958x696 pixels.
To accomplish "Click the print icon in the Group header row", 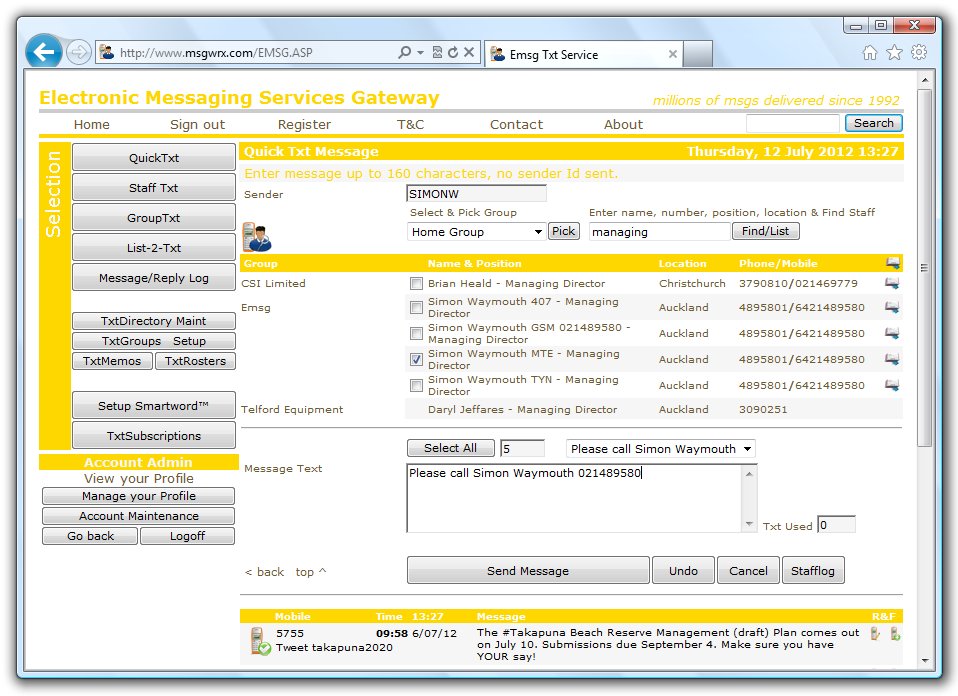I will [892, 263].
